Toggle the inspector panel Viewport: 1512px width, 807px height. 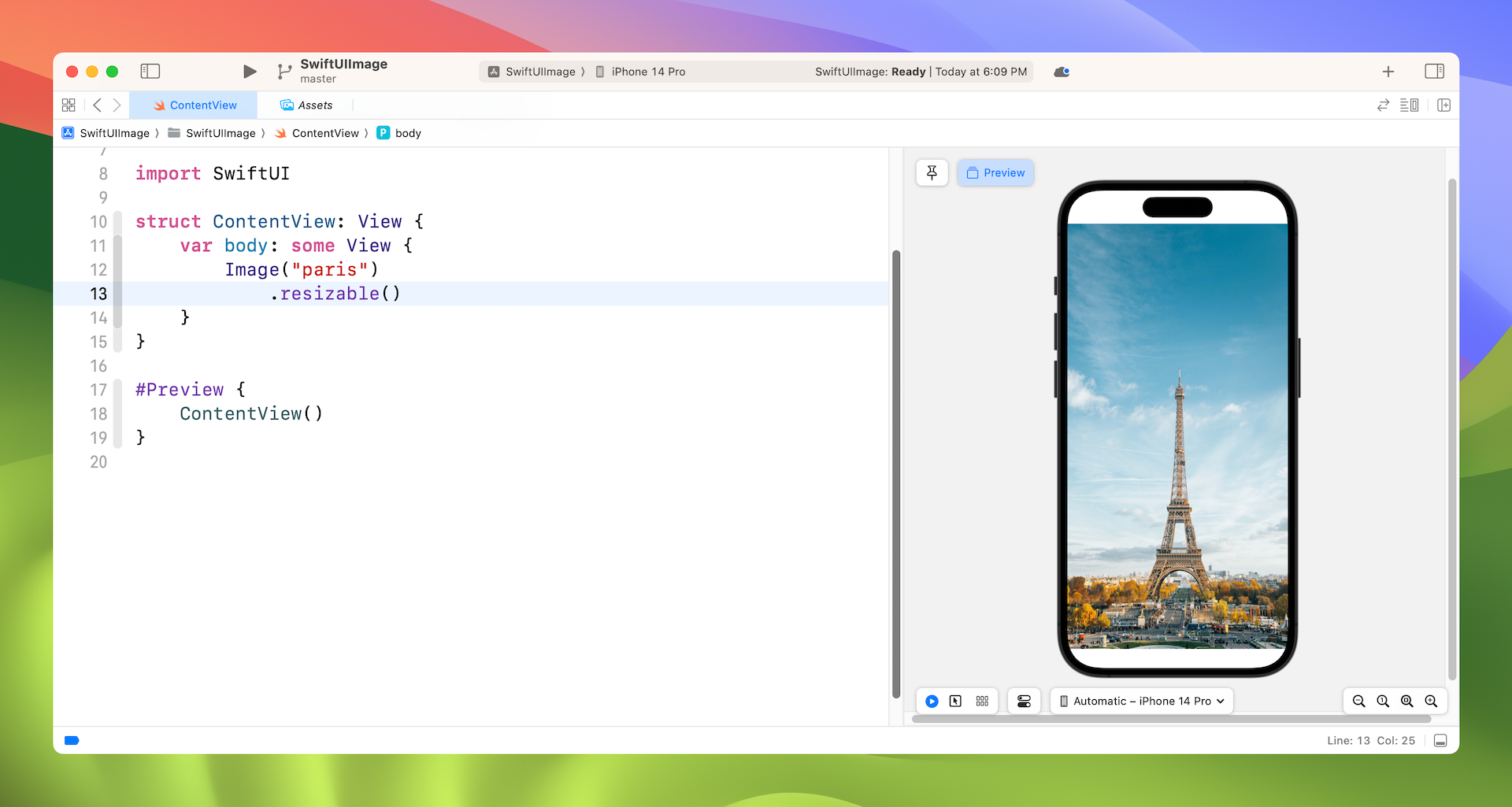pos(1434,71)
